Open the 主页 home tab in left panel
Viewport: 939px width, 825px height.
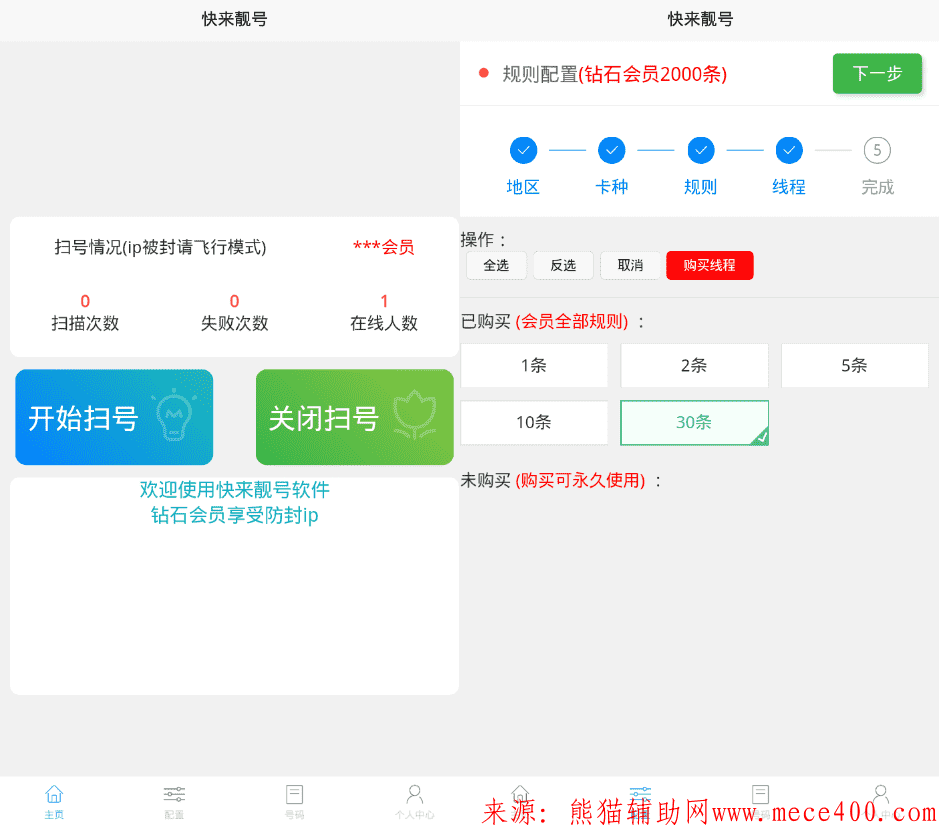point(54,801)
